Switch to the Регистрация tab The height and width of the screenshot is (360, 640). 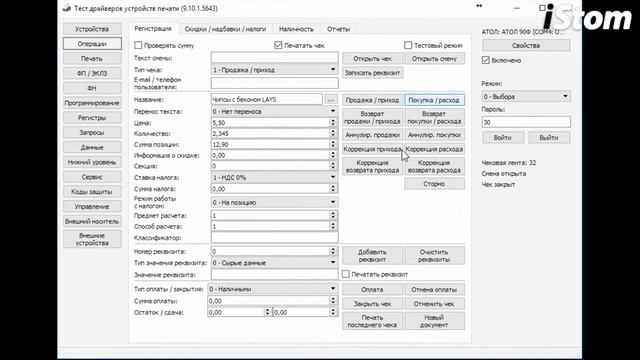[x=153, y=29]
